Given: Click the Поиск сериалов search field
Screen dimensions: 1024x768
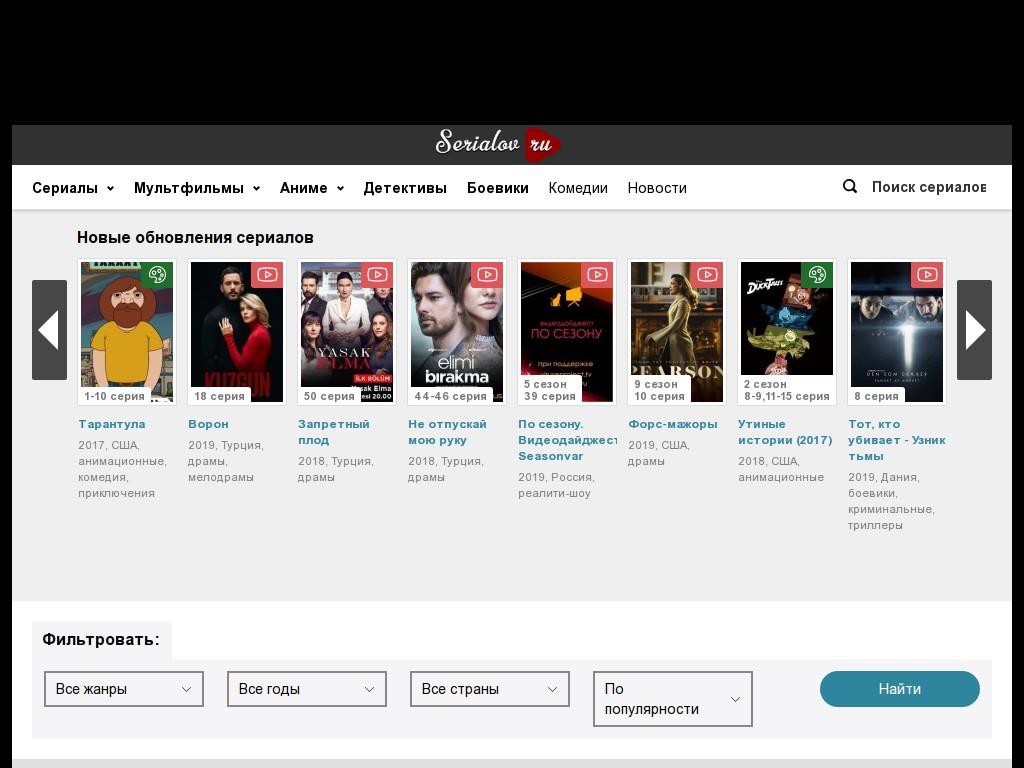Looking at the screenshot, I should pos(929,187).
